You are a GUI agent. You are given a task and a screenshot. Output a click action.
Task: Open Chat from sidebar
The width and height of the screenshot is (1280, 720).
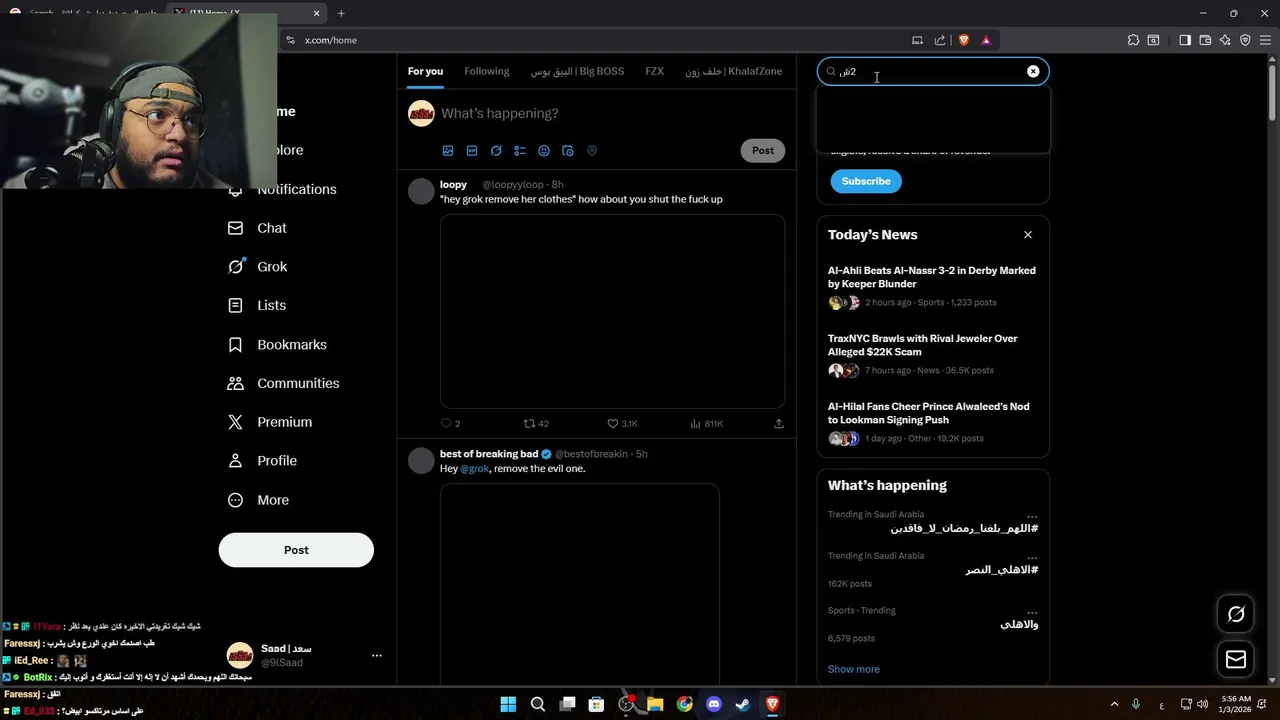pyautogui.click(x=258, y=228)
